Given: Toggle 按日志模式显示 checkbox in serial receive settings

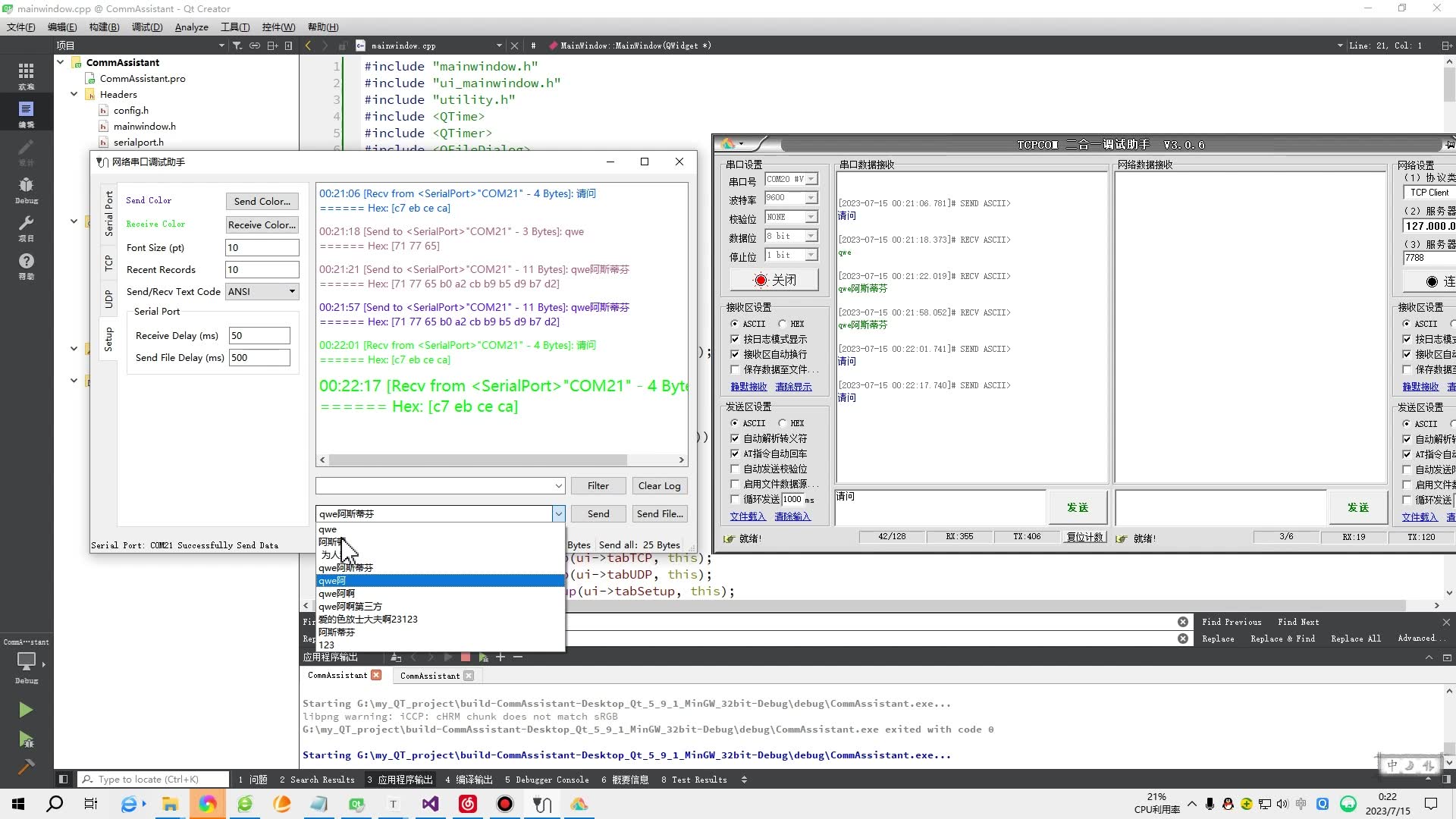Looking at the screenshot, I should [x=735, y=339].
